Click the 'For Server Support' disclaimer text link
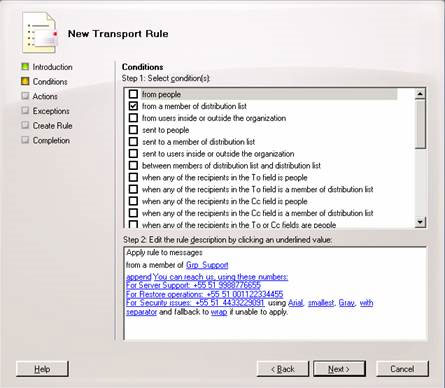 (x=193, y=285)
